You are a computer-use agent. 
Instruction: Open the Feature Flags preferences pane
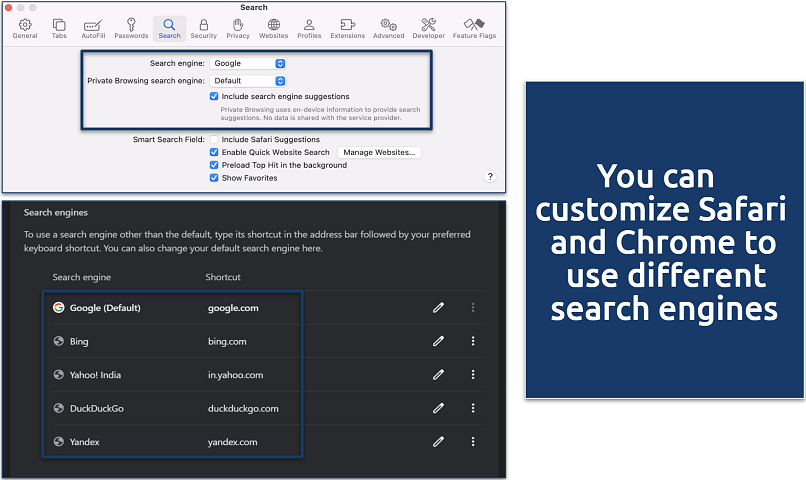coord(474,29)
